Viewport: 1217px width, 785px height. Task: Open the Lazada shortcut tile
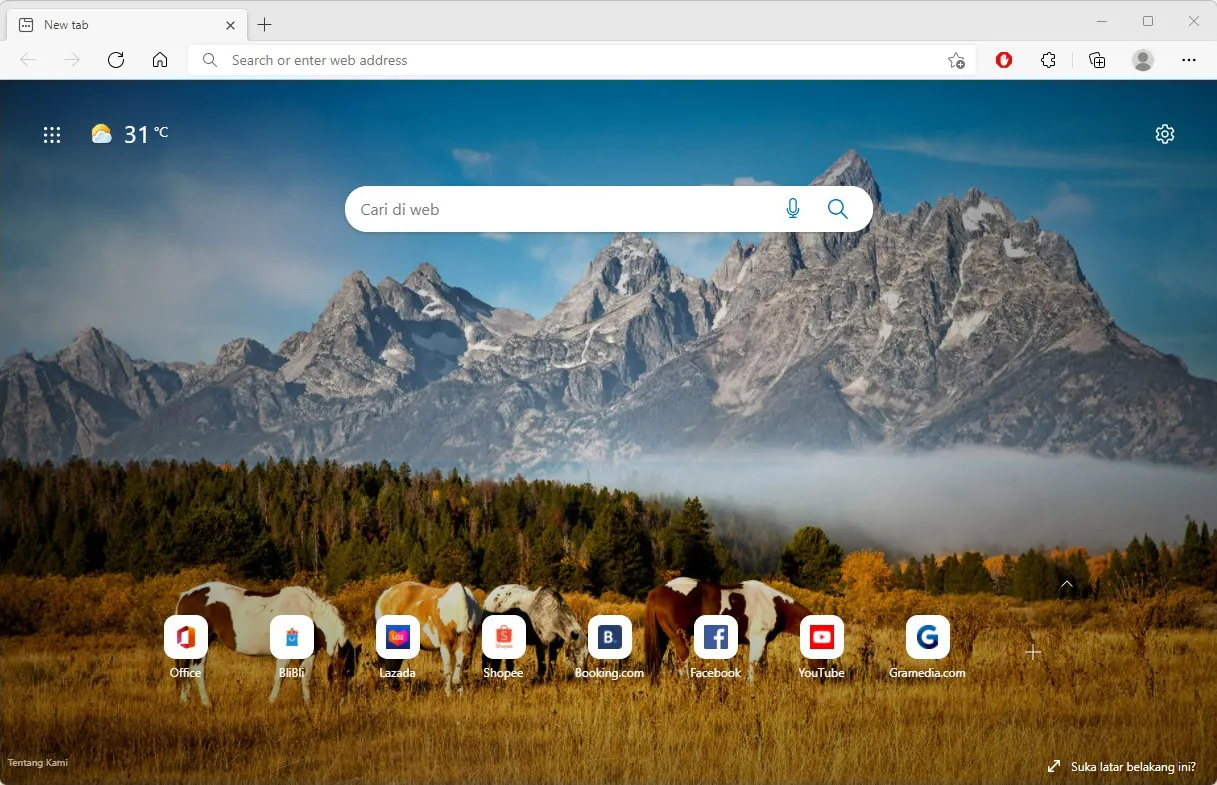(398, 636)
